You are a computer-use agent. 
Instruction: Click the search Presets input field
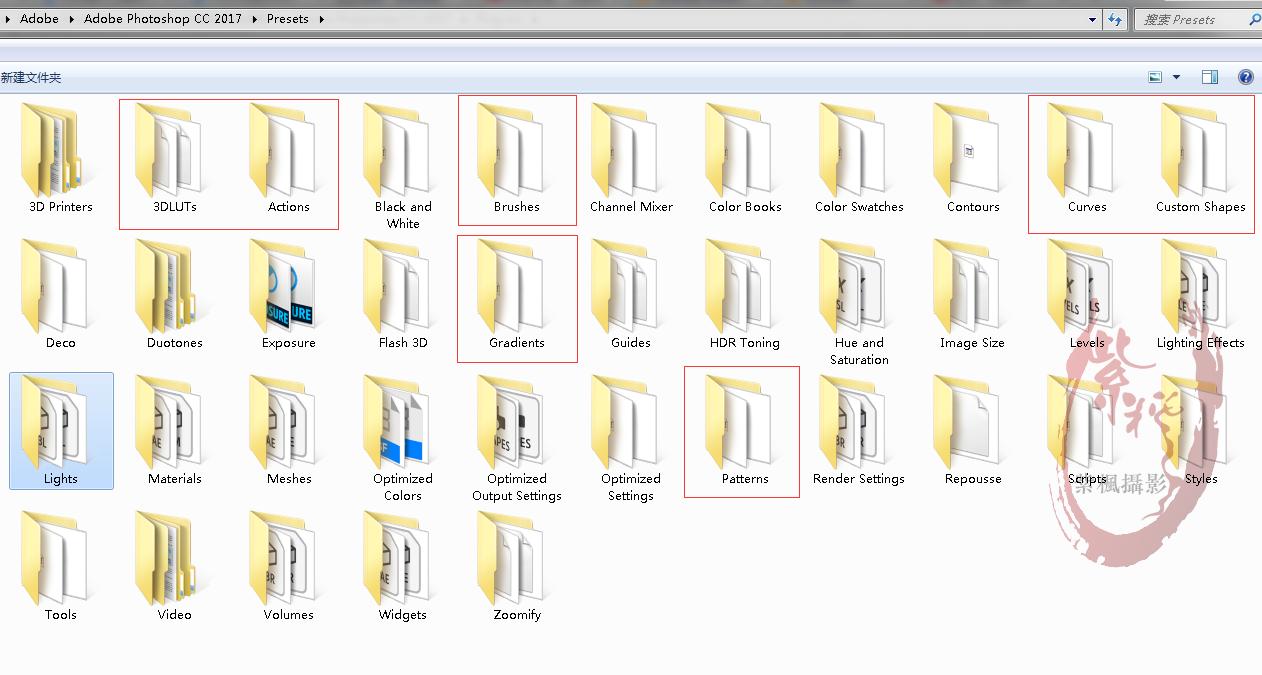[1190, 19]
